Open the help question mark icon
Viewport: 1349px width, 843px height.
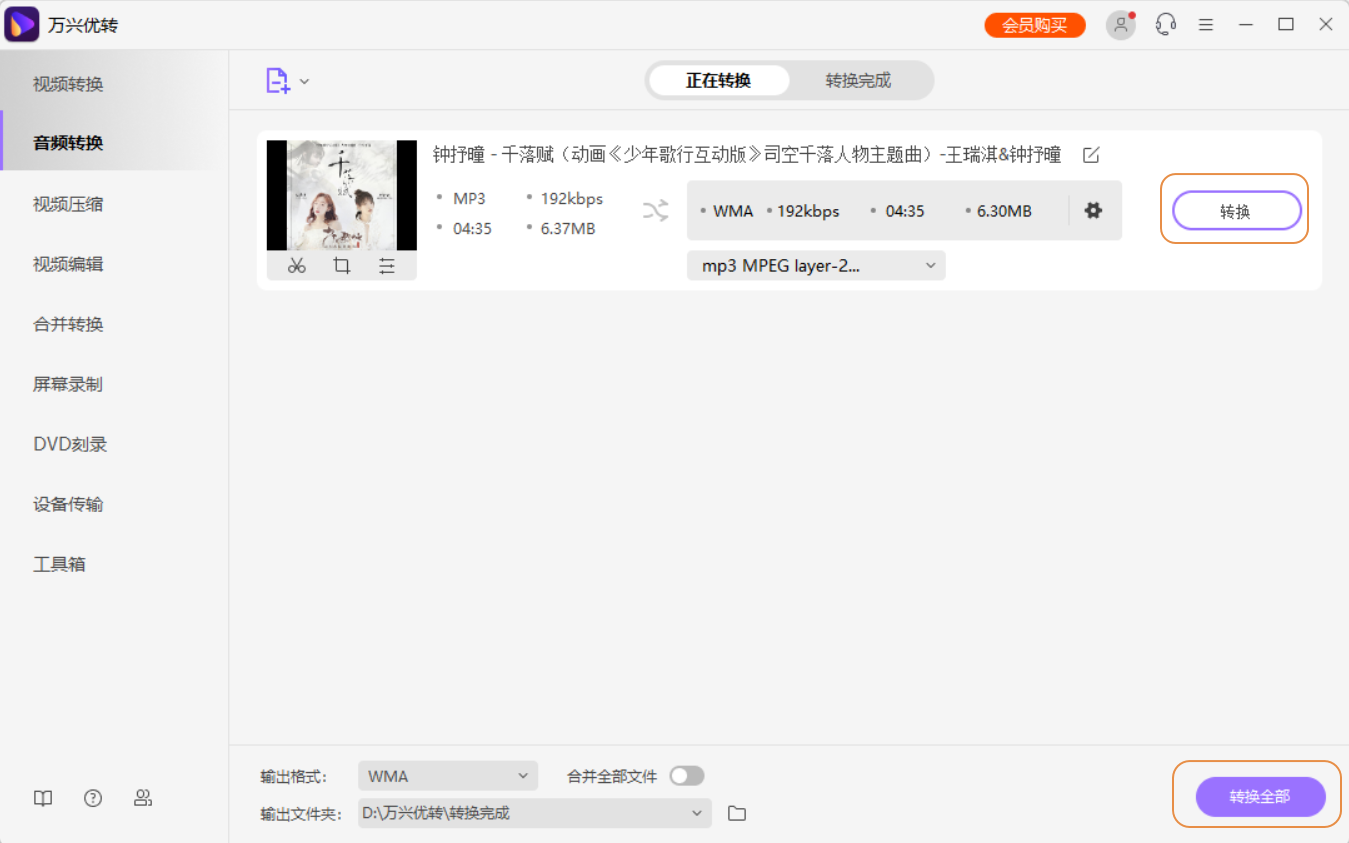pyautogui.click(x=93, y=798)
